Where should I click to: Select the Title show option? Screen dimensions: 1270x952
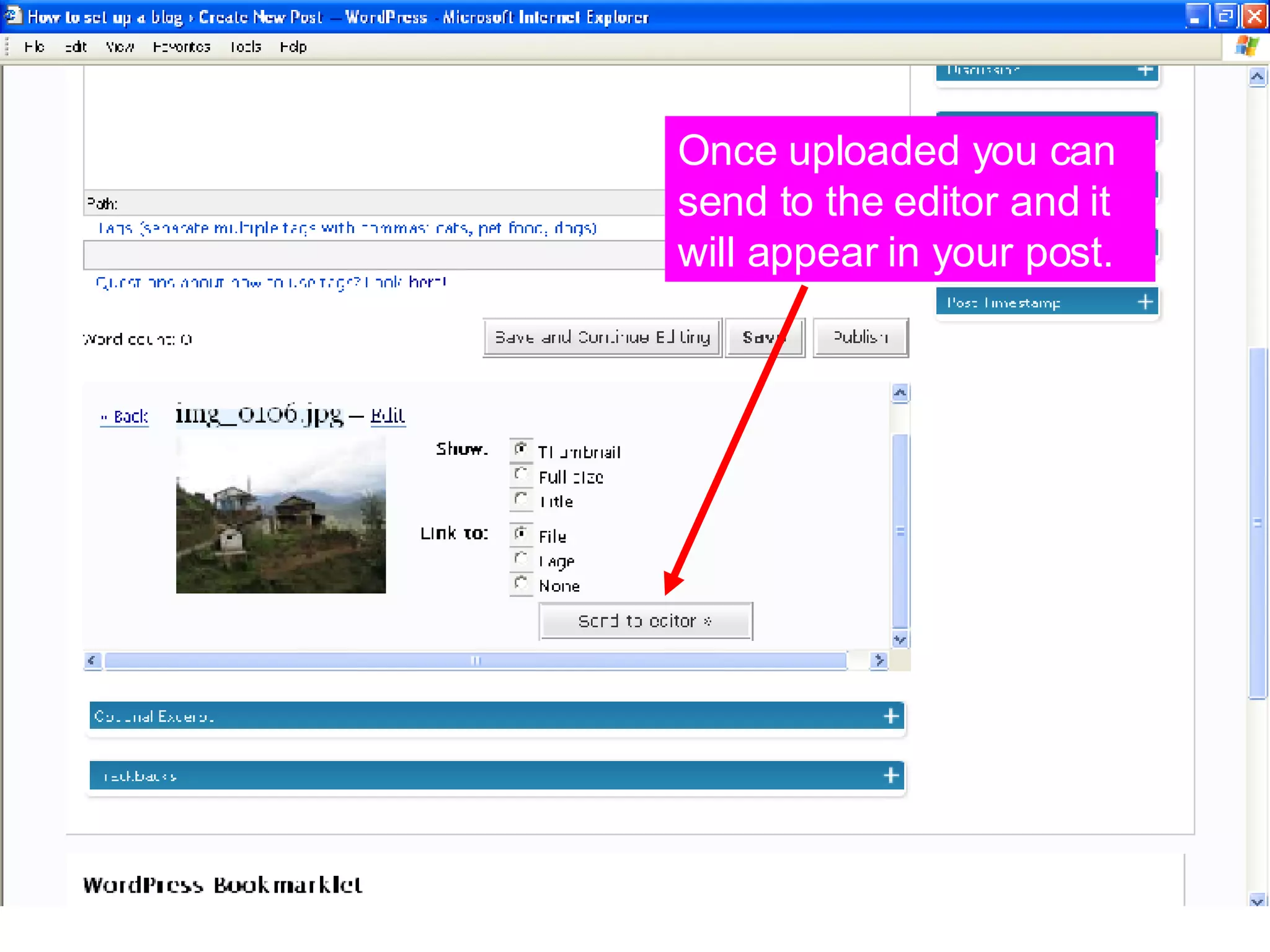521,500
